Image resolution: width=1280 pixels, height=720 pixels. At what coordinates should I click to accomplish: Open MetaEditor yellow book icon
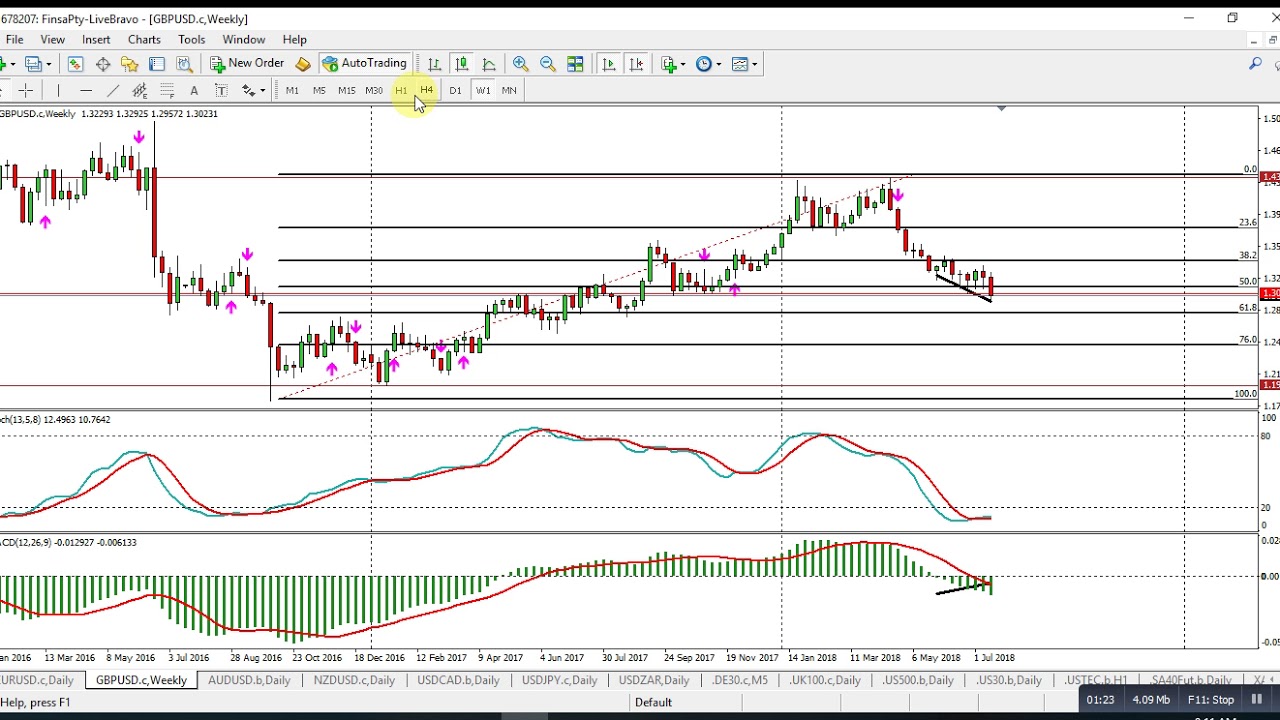(x=303, y=64)
